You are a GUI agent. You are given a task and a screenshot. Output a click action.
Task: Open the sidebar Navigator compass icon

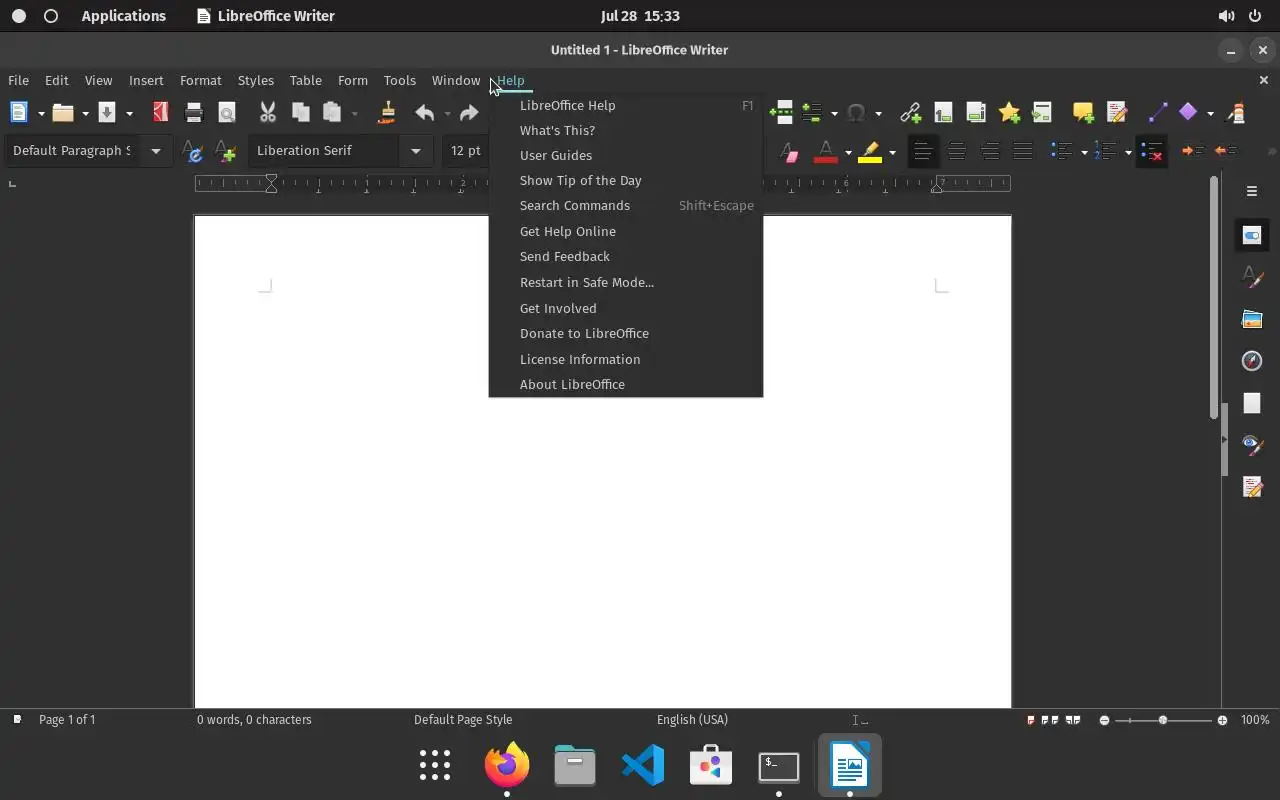(x=1252, y=361)
